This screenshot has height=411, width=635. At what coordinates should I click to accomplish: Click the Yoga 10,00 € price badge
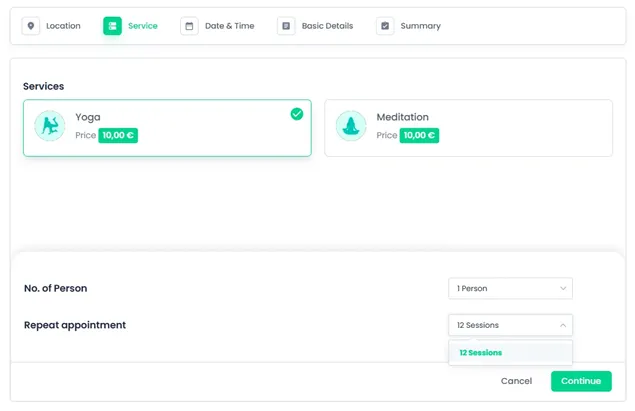(x=118, y=135)
